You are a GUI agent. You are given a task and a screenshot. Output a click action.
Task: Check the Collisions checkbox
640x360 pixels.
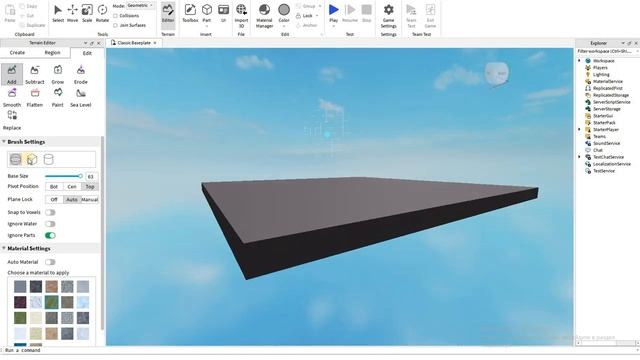[116, 16]
